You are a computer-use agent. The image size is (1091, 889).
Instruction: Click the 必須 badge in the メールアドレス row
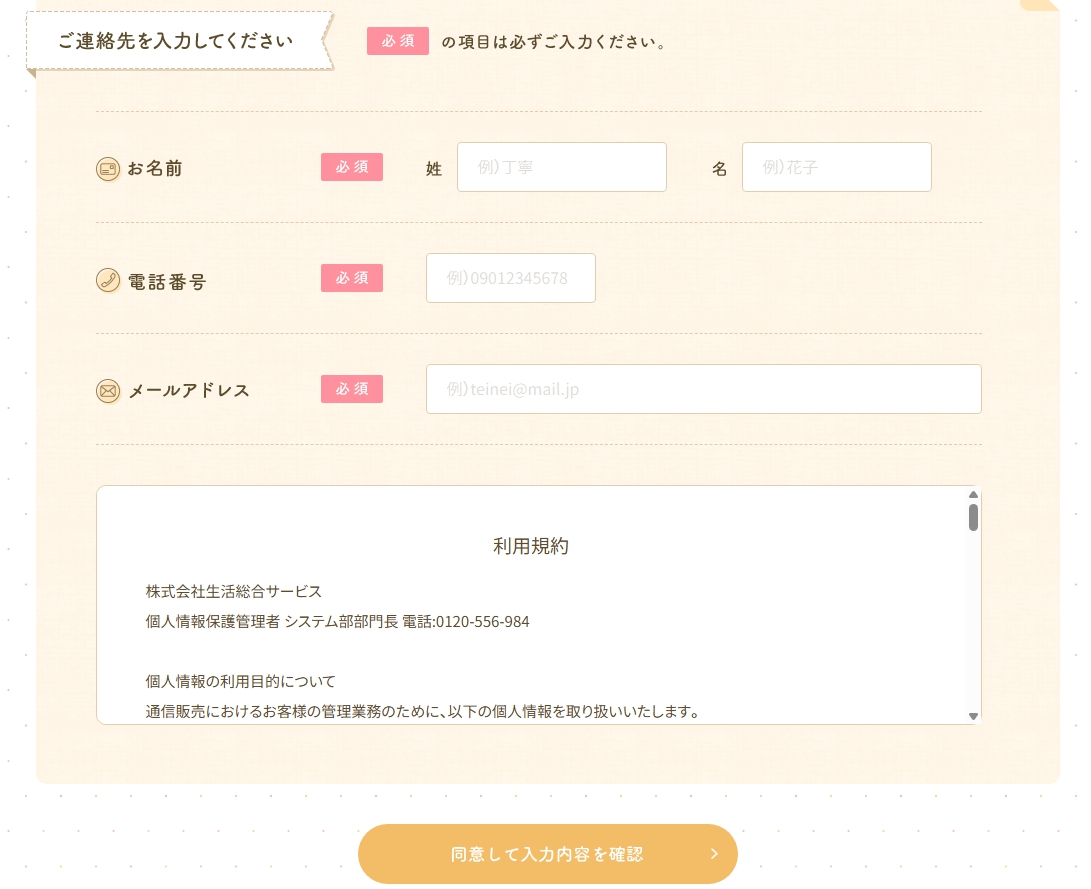351,389
